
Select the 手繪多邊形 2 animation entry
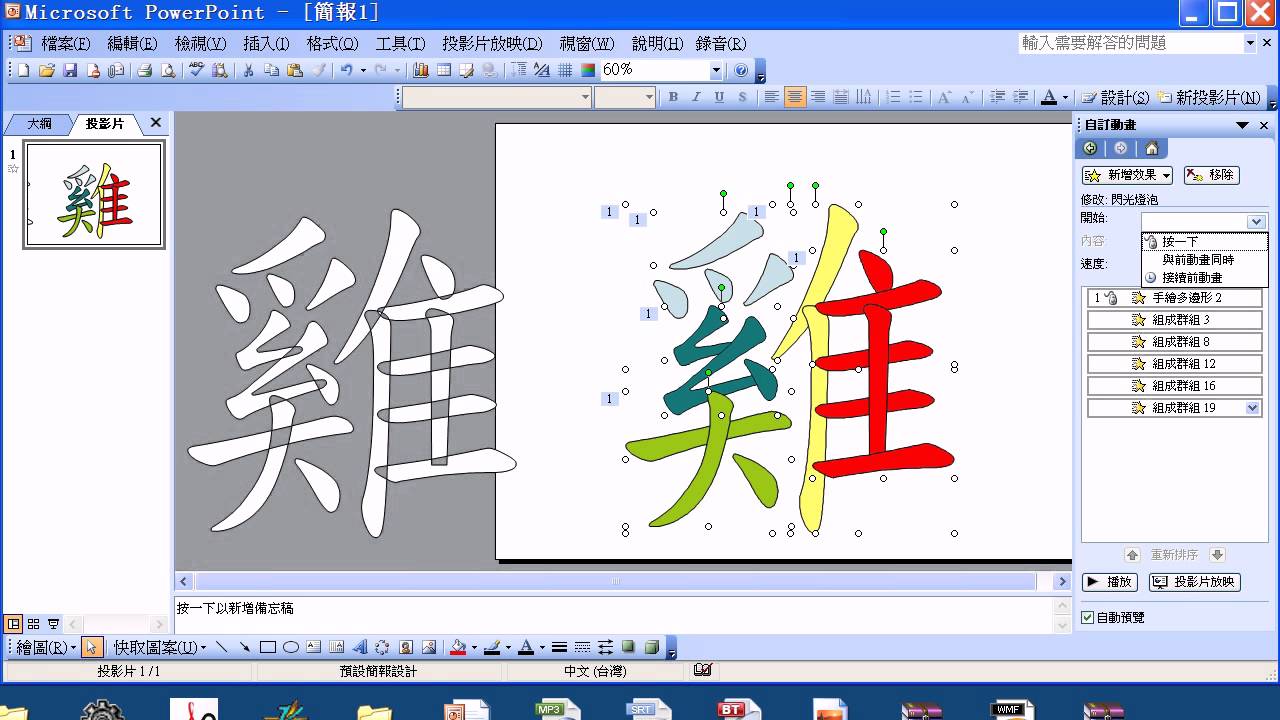[1174, 298]
